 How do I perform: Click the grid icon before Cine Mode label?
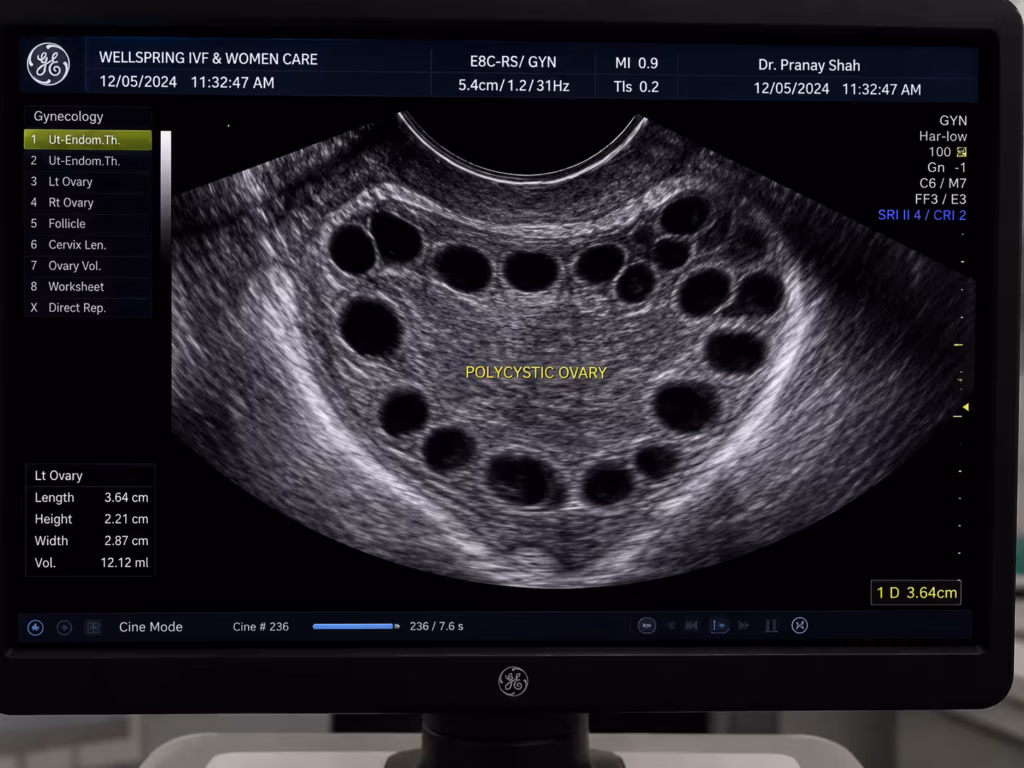(x=93, y=628)
